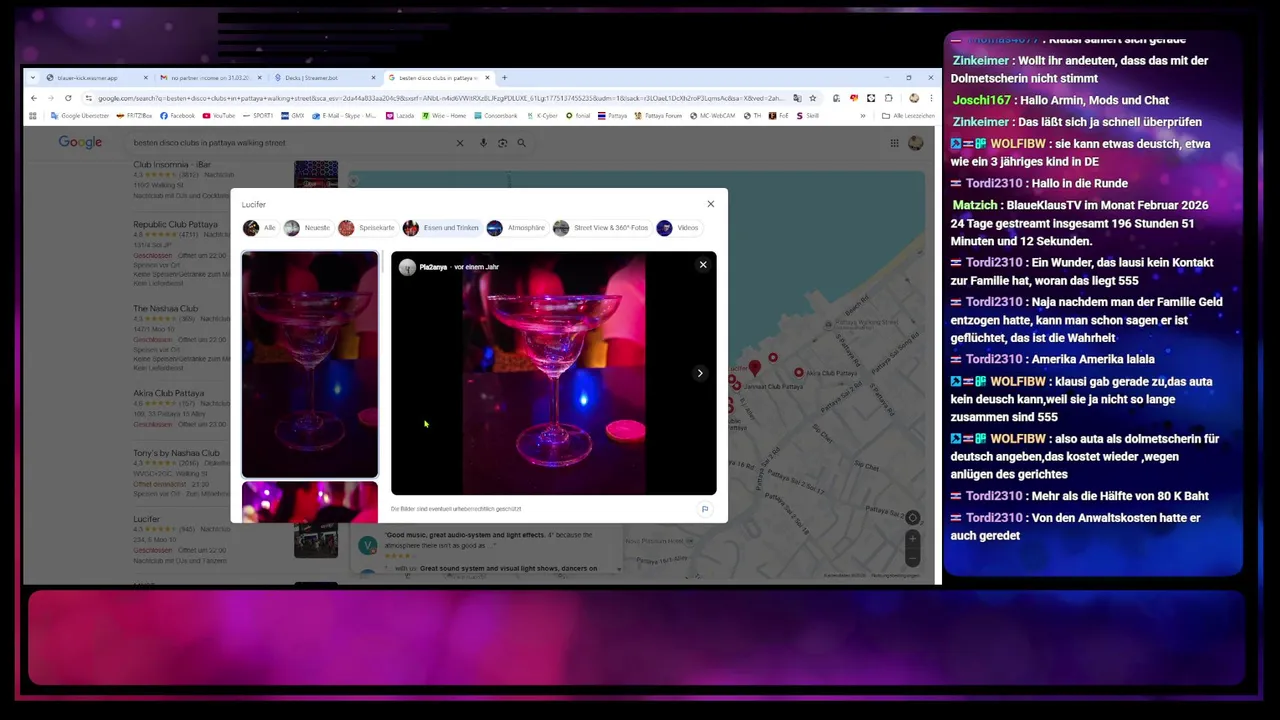Select the Street View & 360° Fotos chip
The width and height of the screenshot is (1280, 720).
[601, 228]
